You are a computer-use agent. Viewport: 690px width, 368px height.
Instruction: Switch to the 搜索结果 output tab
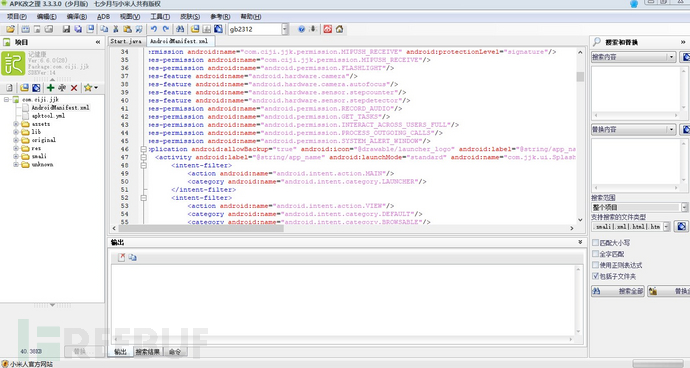click(147, 352)
